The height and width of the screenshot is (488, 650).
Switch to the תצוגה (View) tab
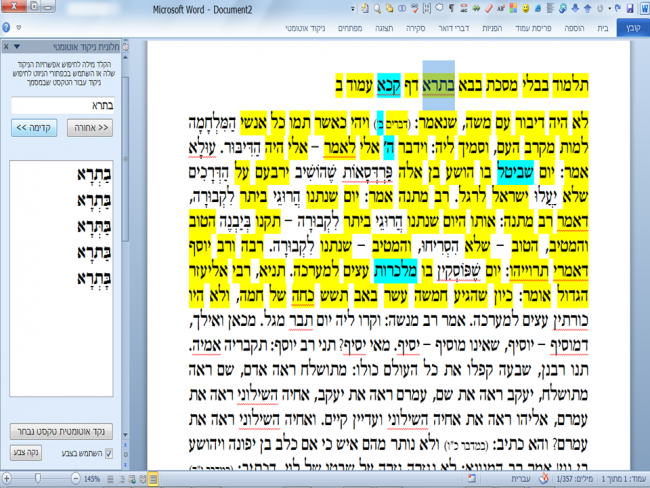(x=384, y=28)
